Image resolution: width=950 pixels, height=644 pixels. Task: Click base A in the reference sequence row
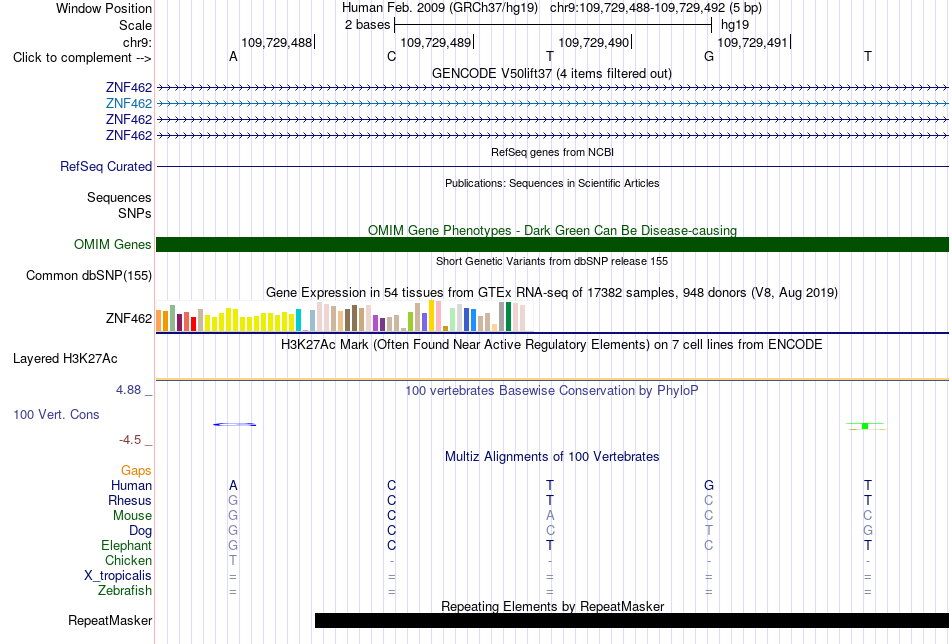(233, 57)
